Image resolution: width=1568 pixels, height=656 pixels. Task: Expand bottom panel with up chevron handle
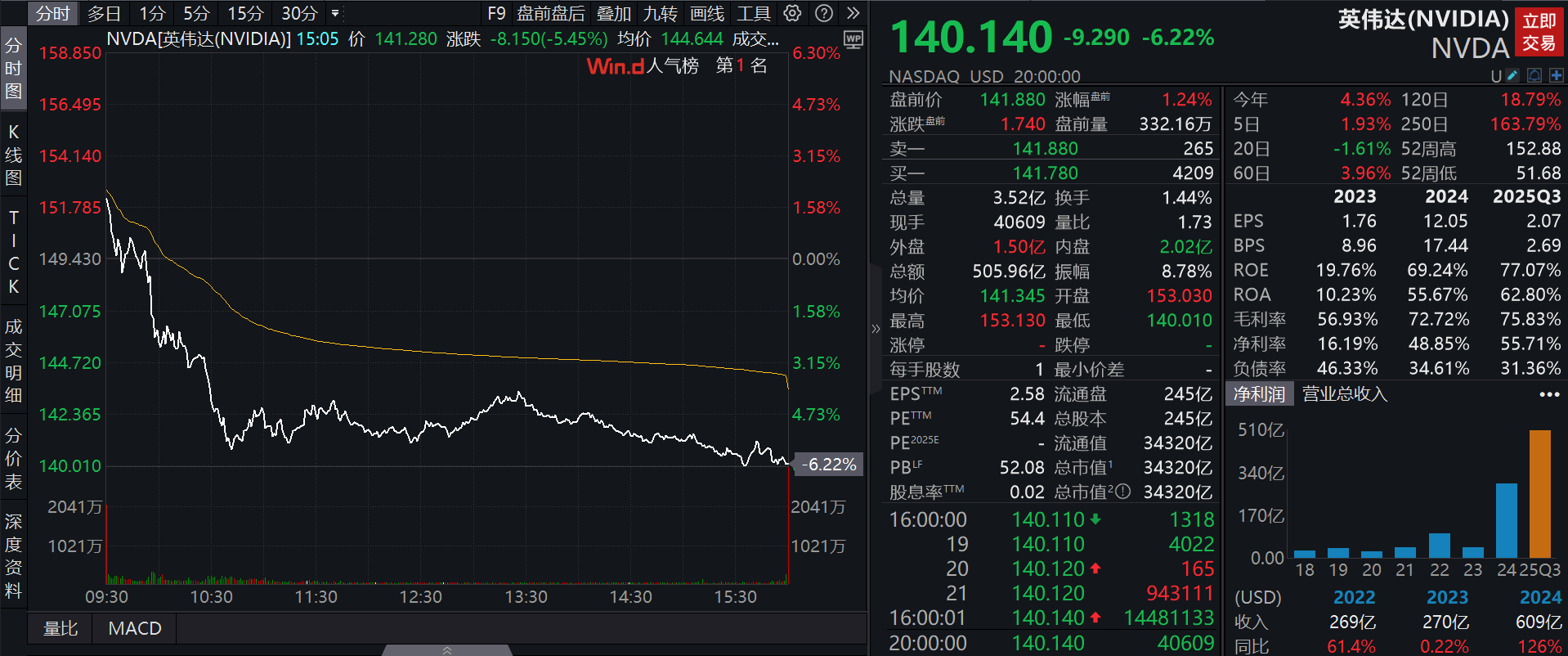click(x=446, y=650)
